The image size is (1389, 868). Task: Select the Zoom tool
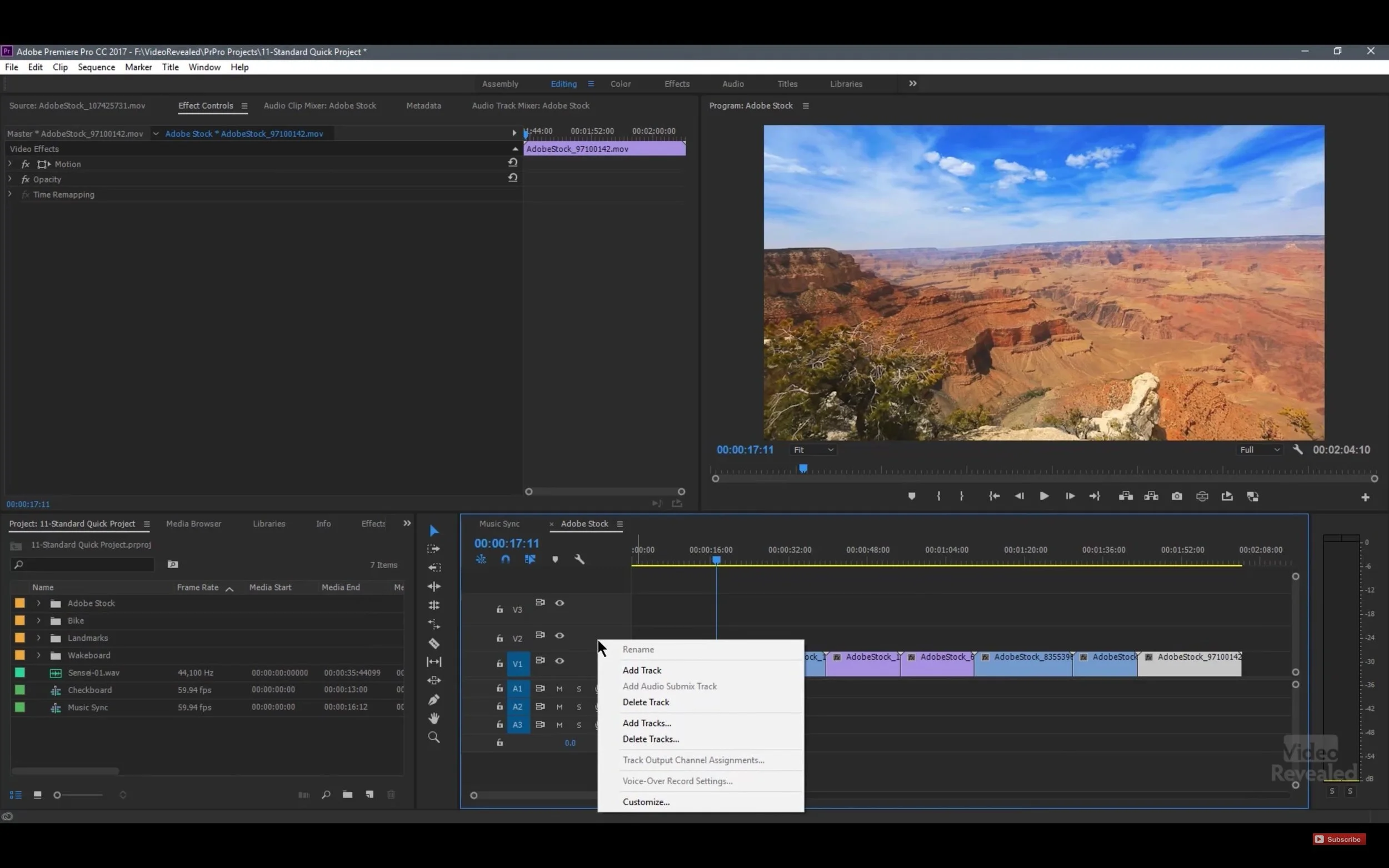pyautogui.click(x=434, y=737)
